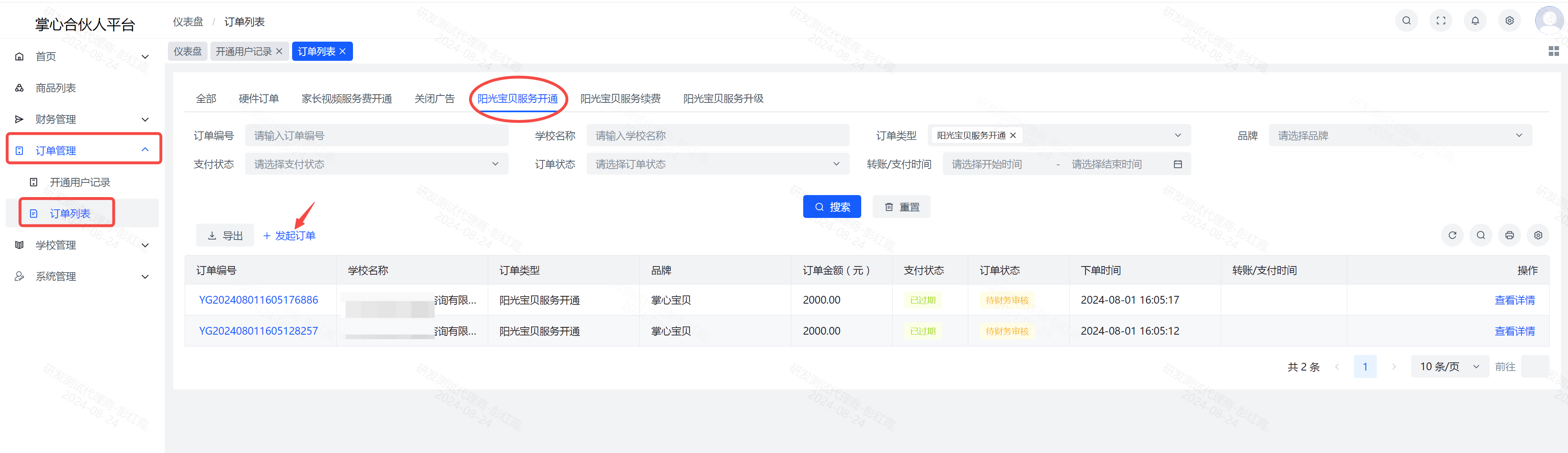This screenshot has width=1568, height=453.
Task: Open table column settings gear icon
Action: click(1538, 235)
